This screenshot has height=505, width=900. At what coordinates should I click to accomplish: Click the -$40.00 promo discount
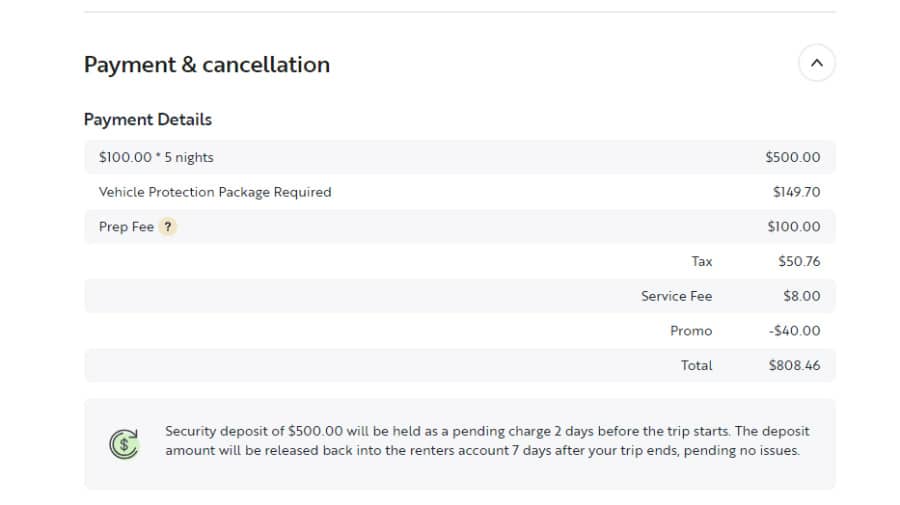pos(794,331)
